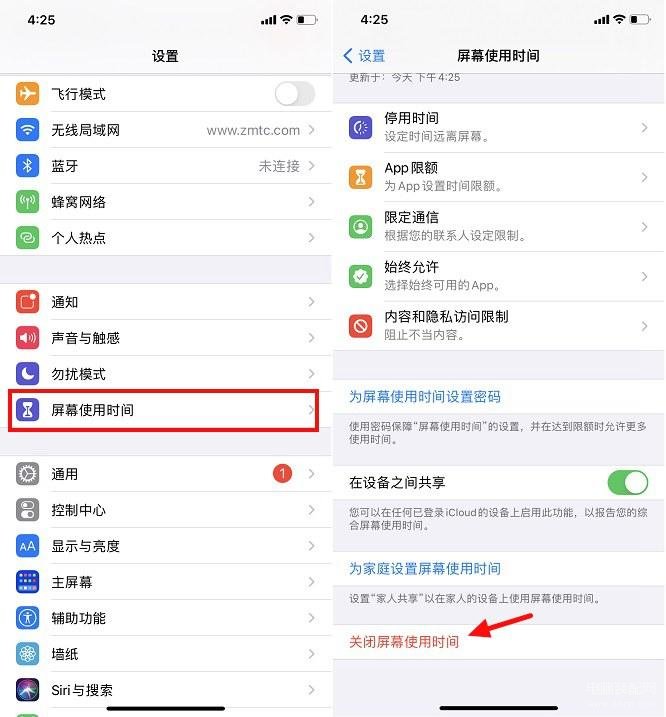The width and height of the screenshot is (666, 717).
Task: Tap the Cellular (蜂窝网络) antenna icon
Action: (27, 202)
